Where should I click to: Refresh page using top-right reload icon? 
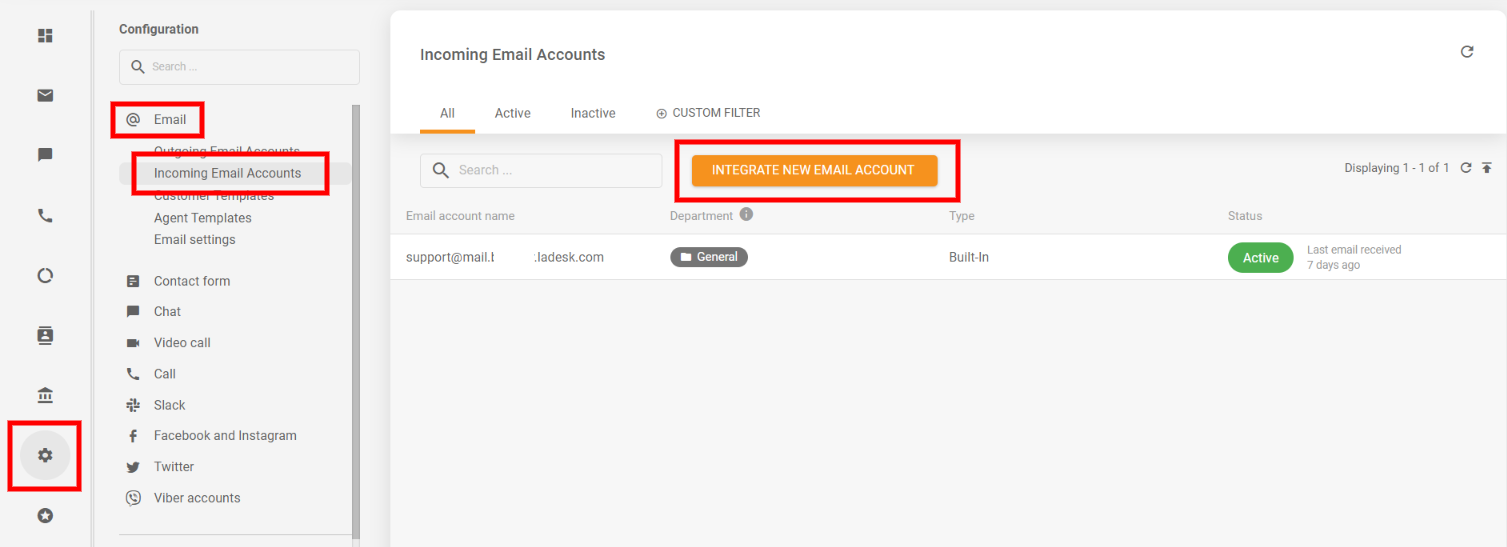[x=1467, y=52]
